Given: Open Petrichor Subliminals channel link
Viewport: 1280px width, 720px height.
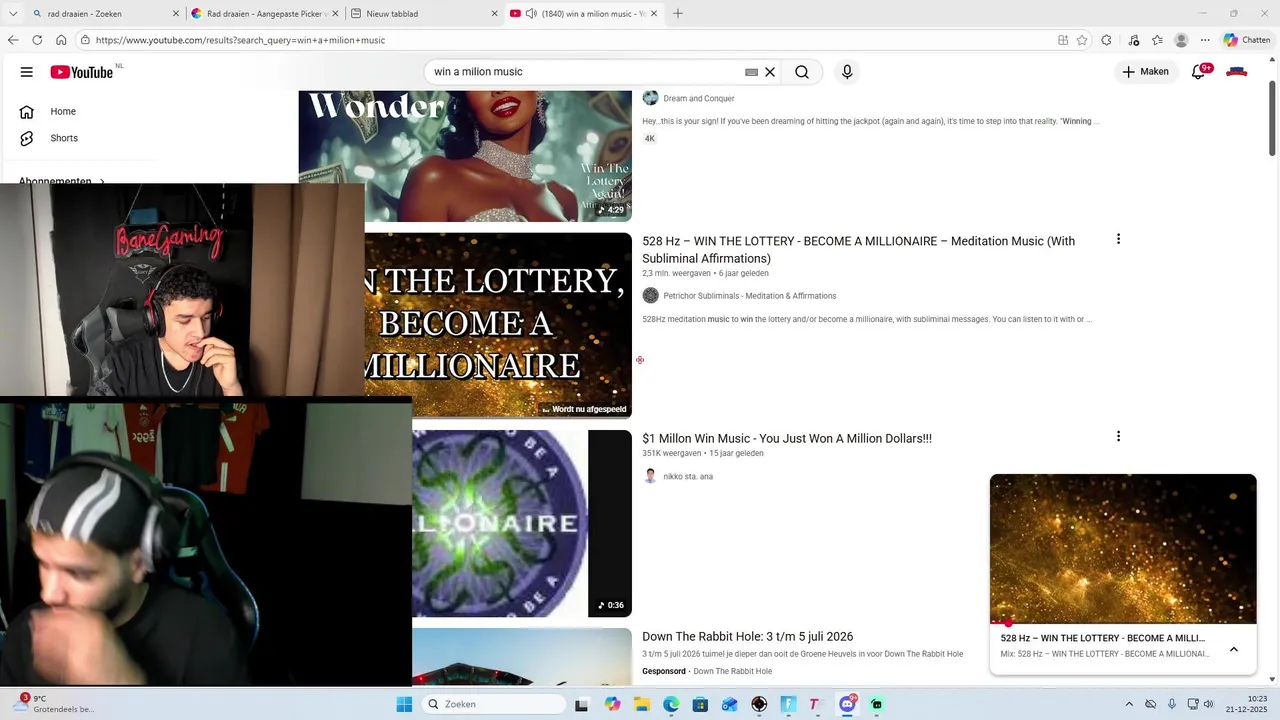Looking at the screenshot, I should pos(749,296).
